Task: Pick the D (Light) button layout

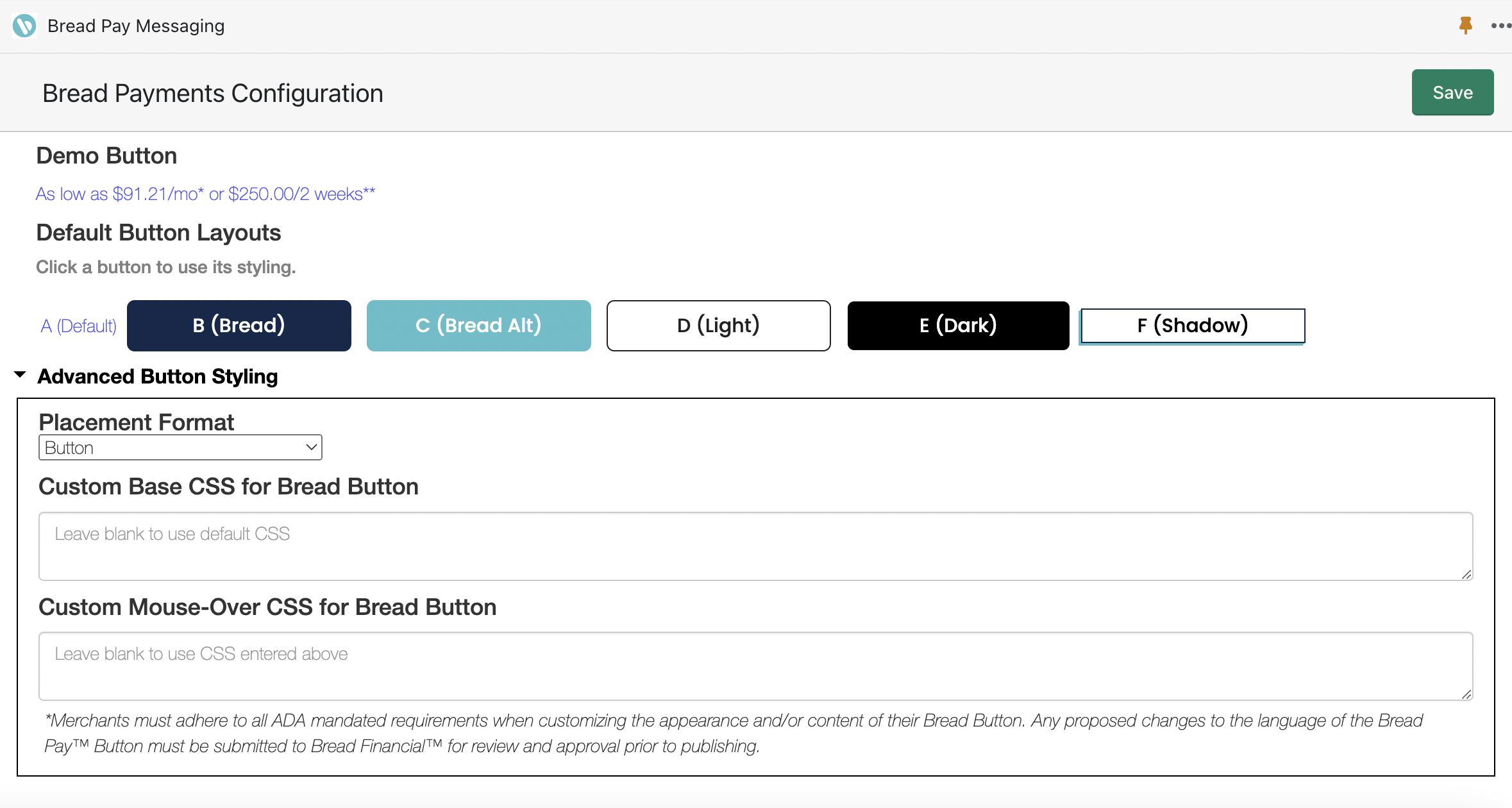Action: (x=718, y=326)
